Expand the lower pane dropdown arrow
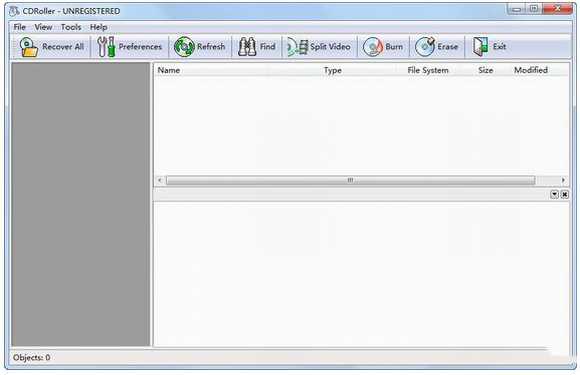Image resolution: width=580 pixels, height=375 pixels. pos(554,194)
